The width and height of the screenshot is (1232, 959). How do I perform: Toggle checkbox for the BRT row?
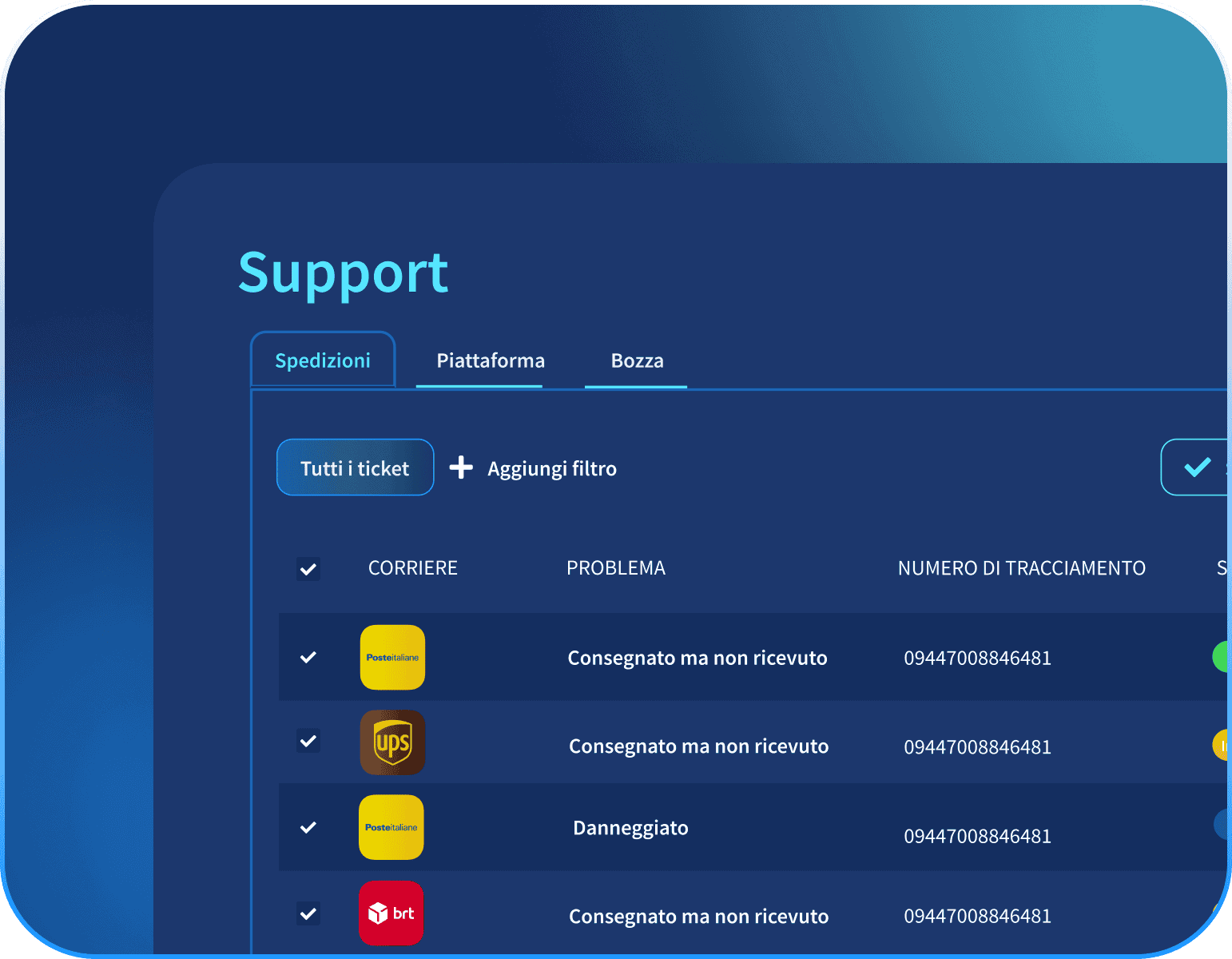pyautogui.click(x=308, y=913)
